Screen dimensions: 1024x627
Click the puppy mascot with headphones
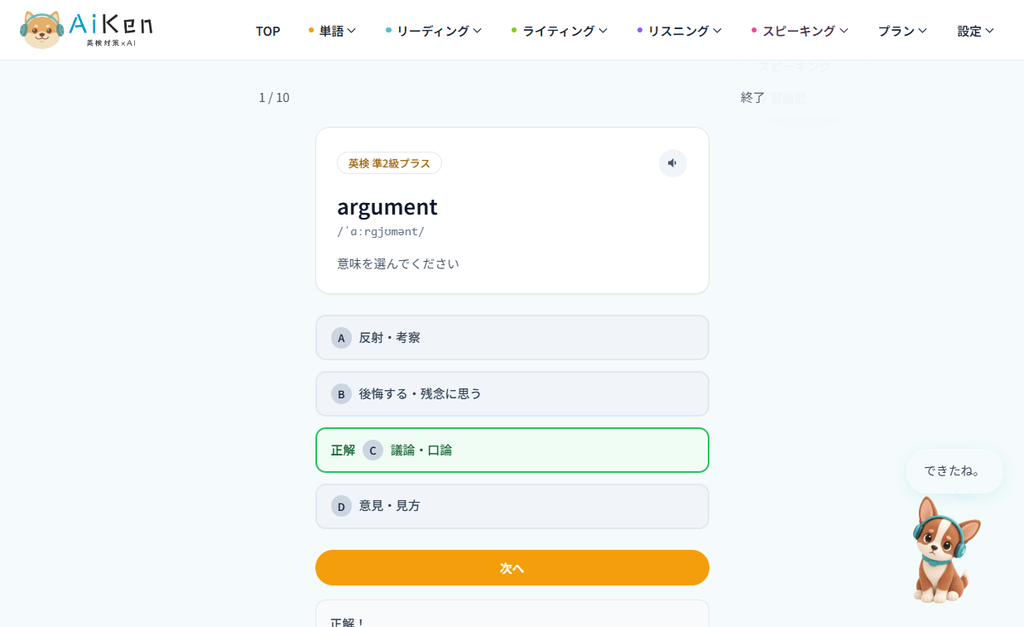click(944, 550)
